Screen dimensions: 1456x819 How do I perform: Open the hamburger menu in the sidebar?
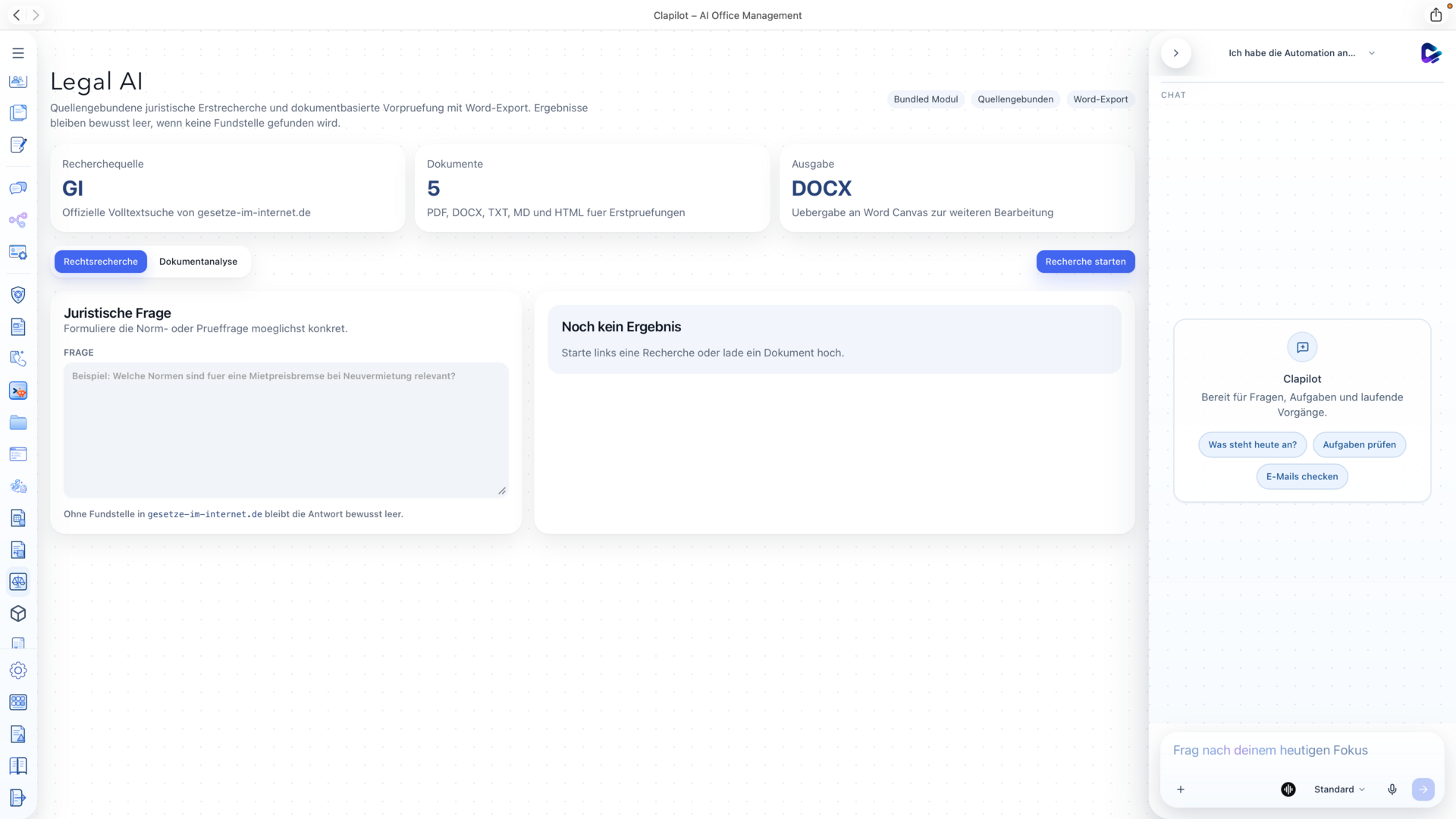pyautogui.click(x=18, y=53)
